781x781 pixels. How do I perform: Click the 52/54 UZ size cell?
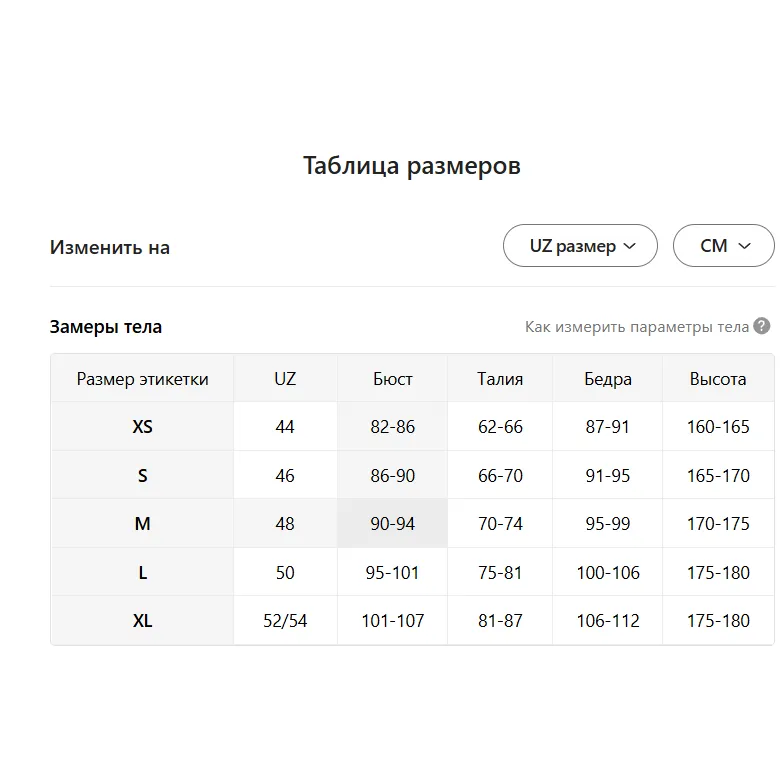(285, 621)
